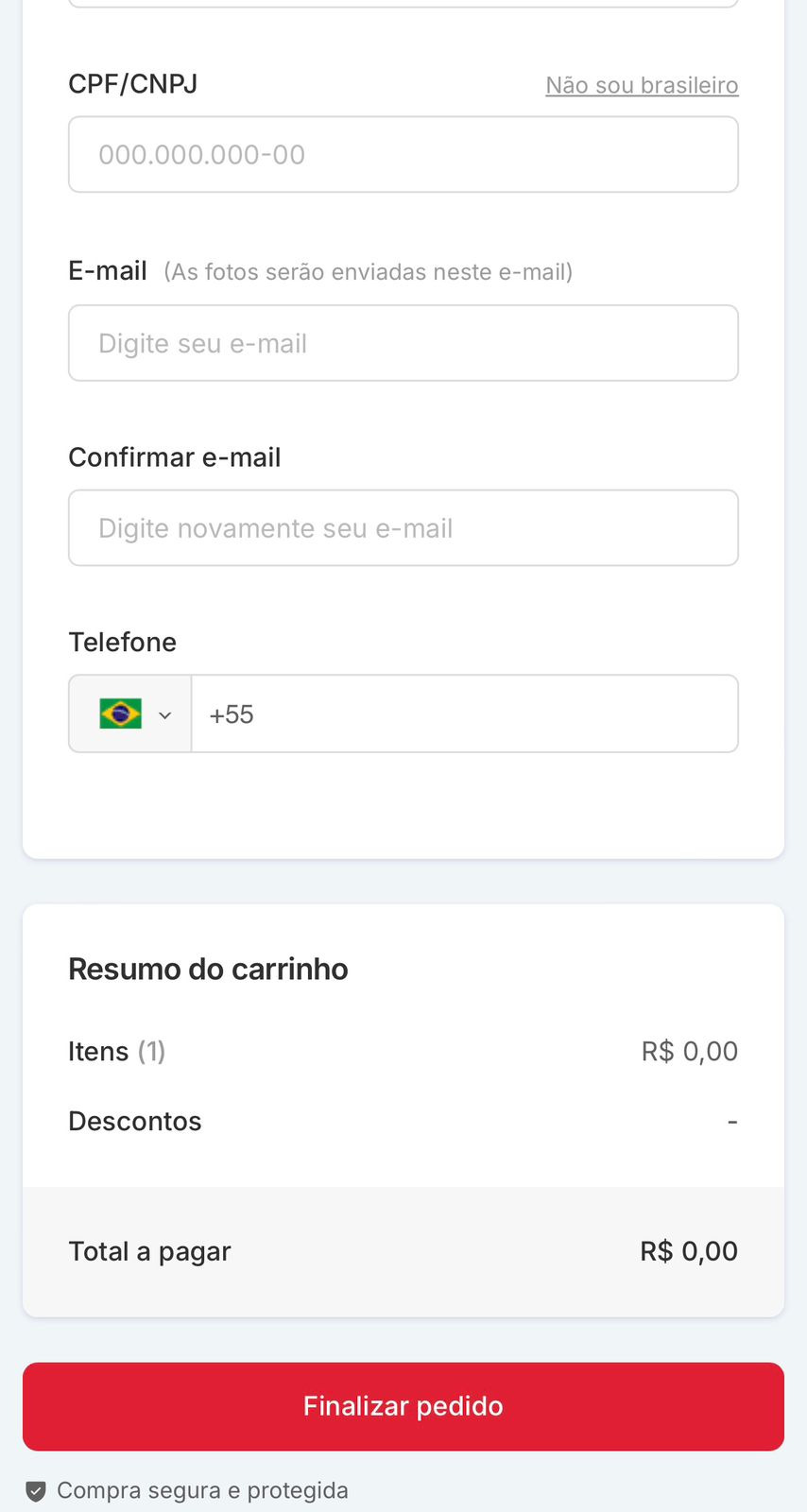Click the Resumo do carrinho heading
Screen dimensions: 807x1512
pyautogui.click(x=208, y=970)
